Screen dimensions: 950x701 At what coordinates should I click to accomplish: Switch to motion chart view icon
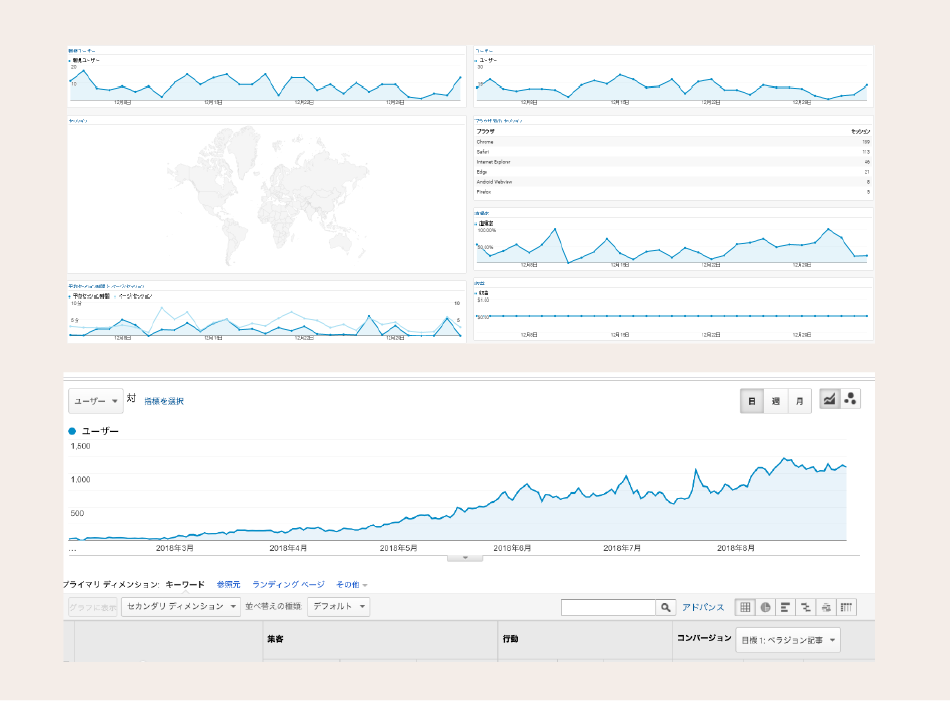pyautogui.click(x=850, y=400)
